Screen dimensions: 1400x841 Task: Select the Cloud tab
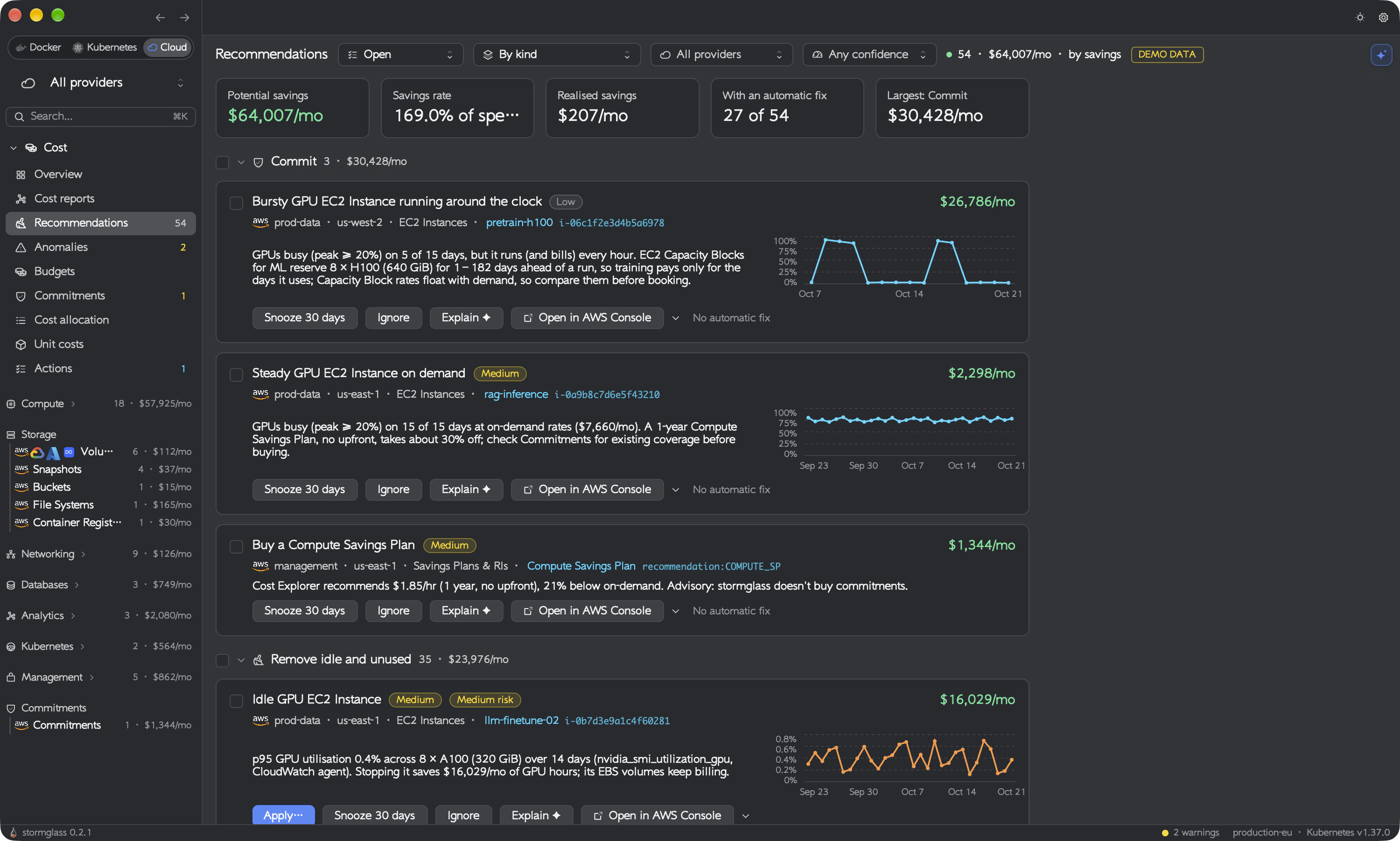click(x=167, y=47)
